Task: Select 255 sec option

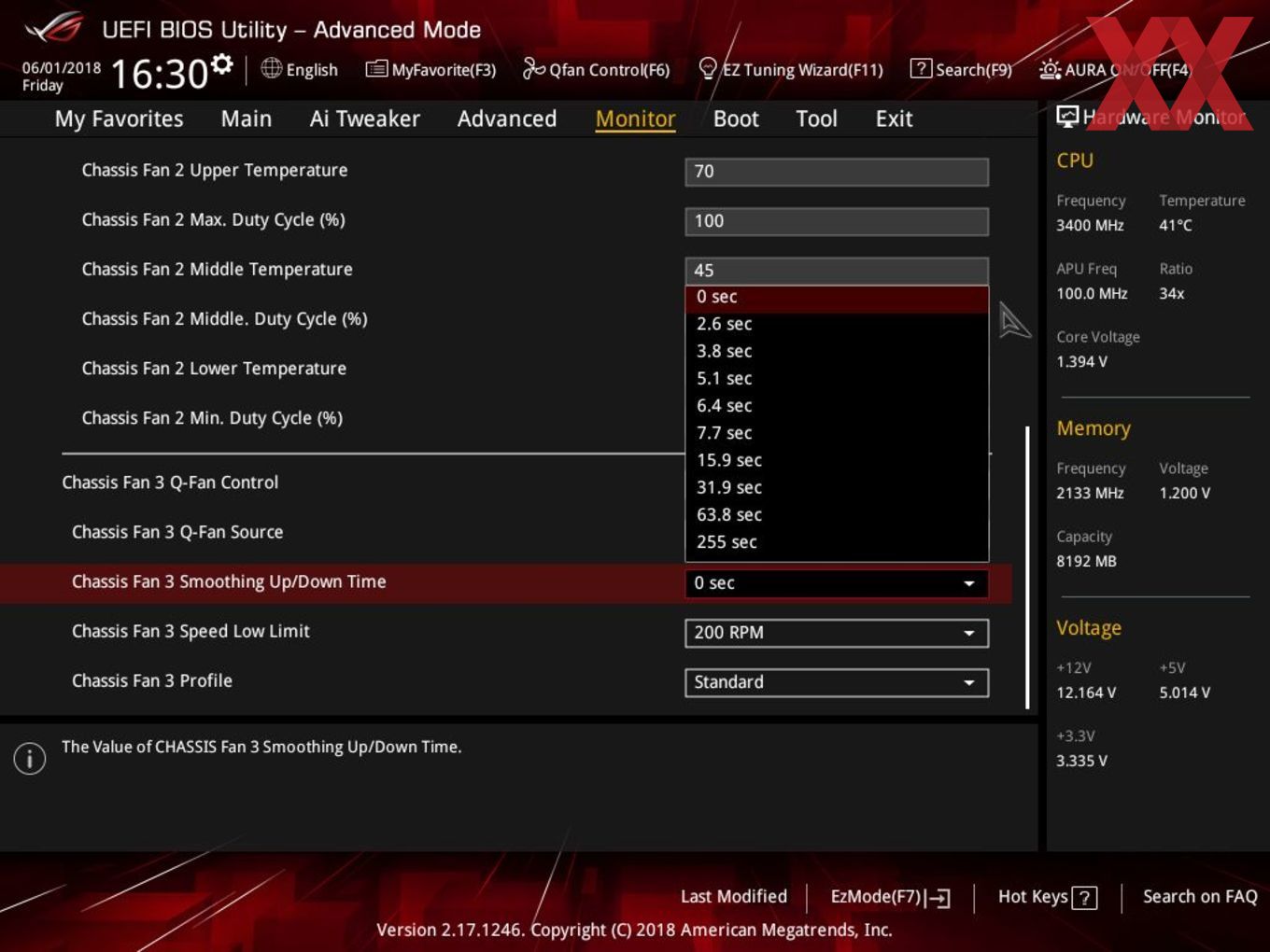Action: (x=837, y=541)
